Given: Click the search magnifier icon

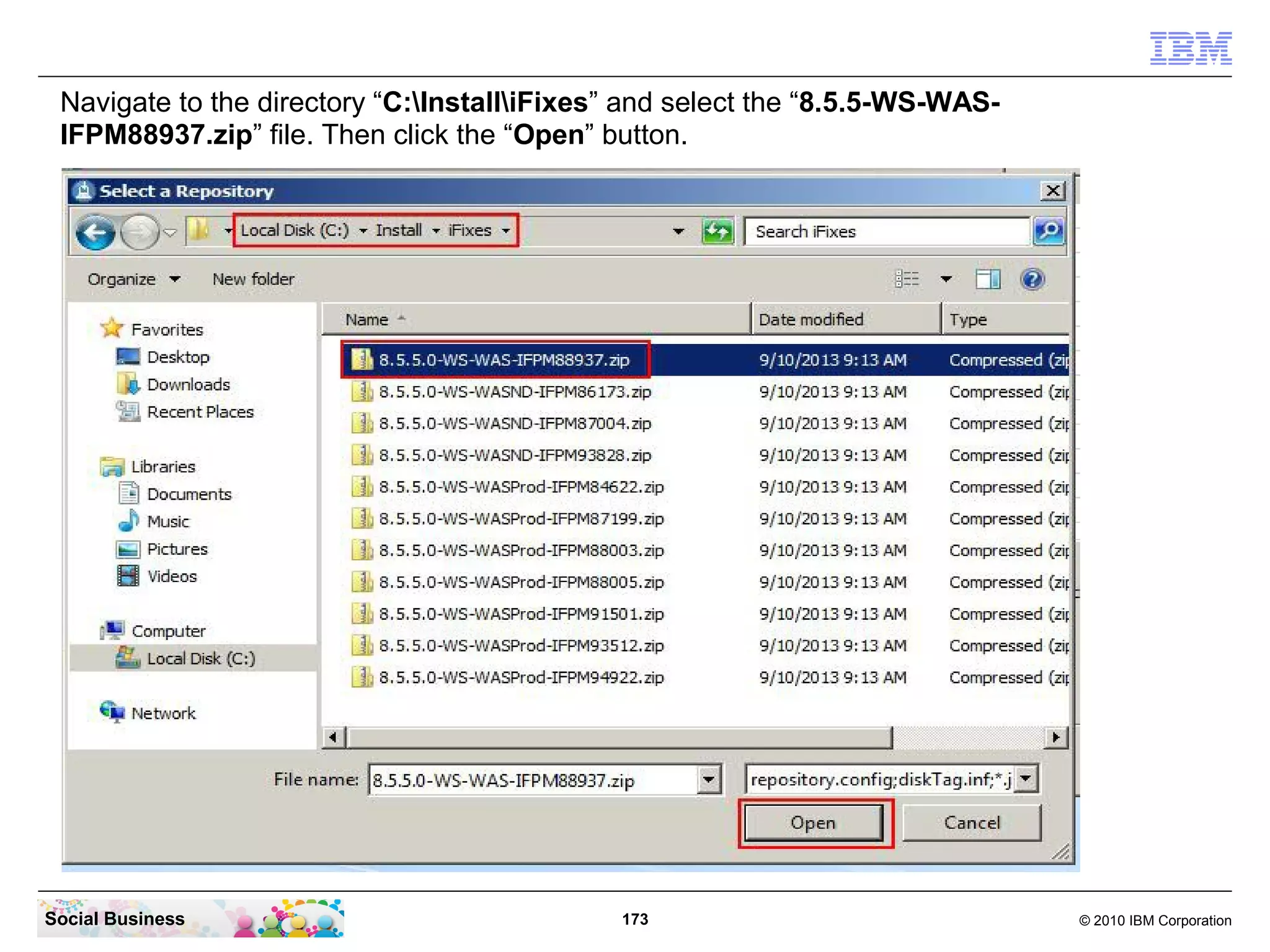Looking at the screenshot, I should click(x=1049, y=232).
